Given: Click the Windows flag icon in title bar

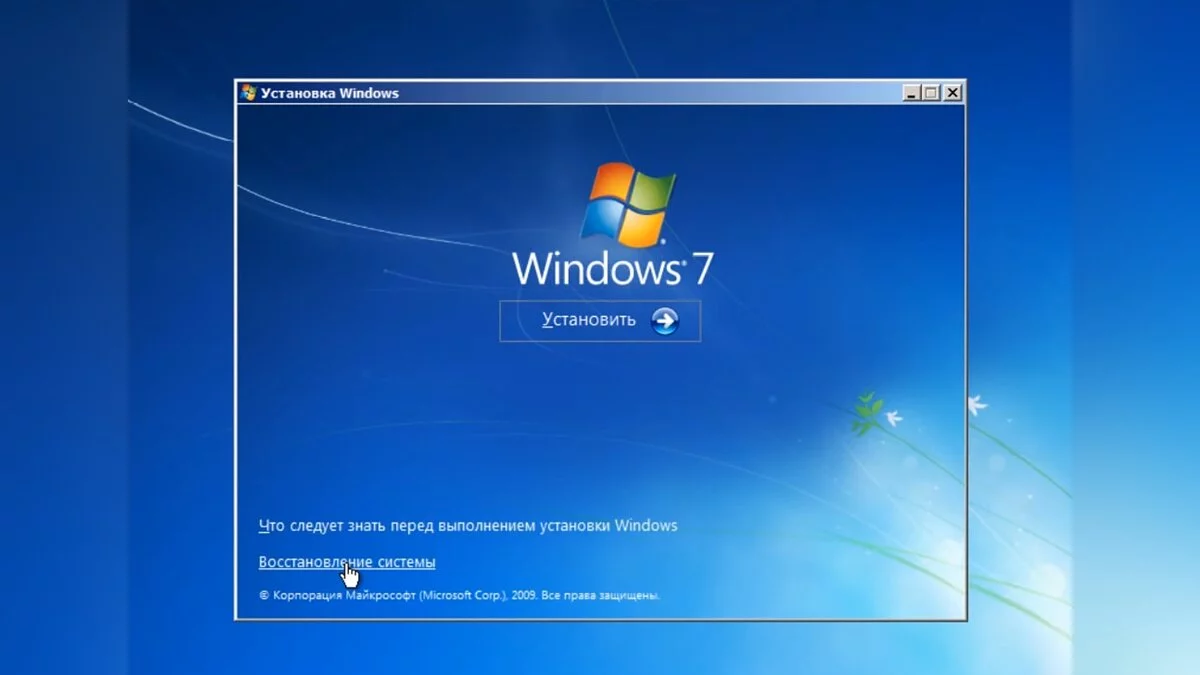Looking at the screenshot, I should tap(249, 93).
